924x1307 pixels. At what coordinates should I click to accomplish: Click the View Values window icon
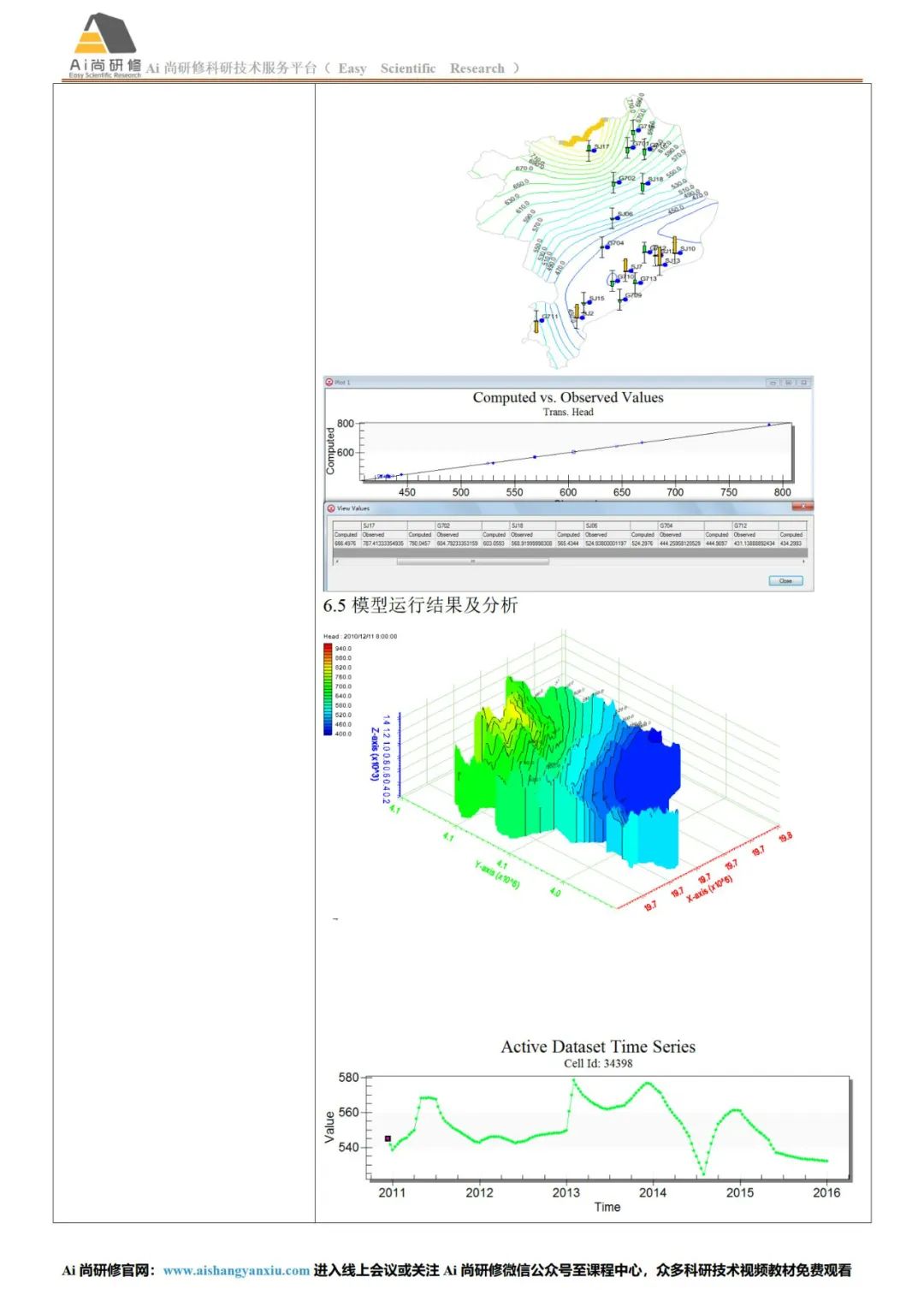point(329,508)
